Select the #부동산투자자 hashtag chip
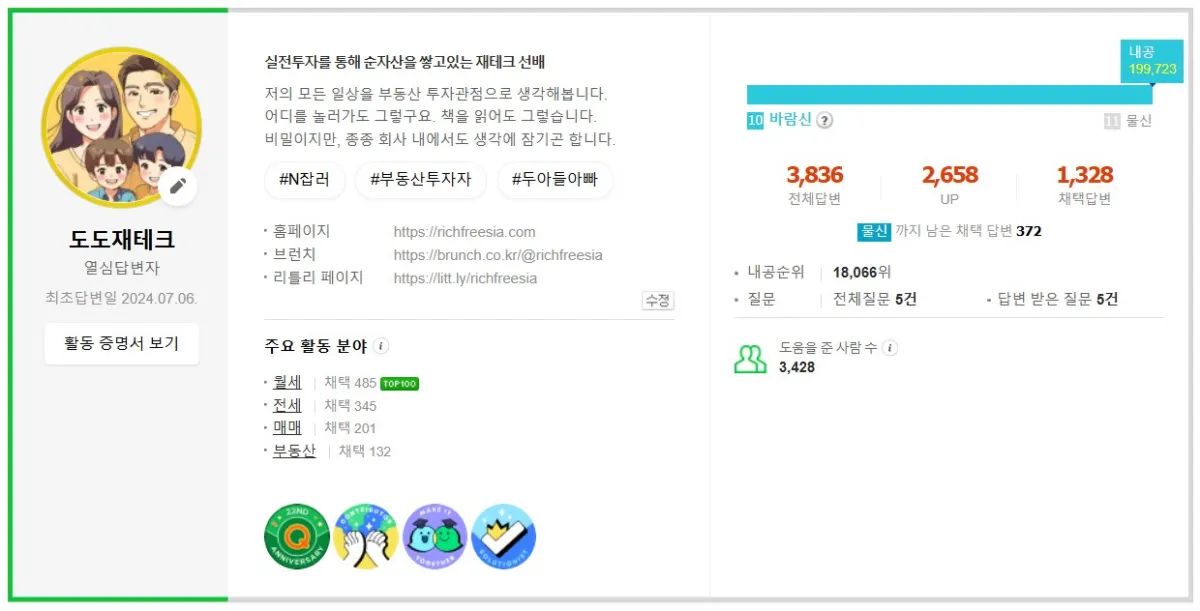The height and width of the screenshot is (611, 1200). click(420, 180)
